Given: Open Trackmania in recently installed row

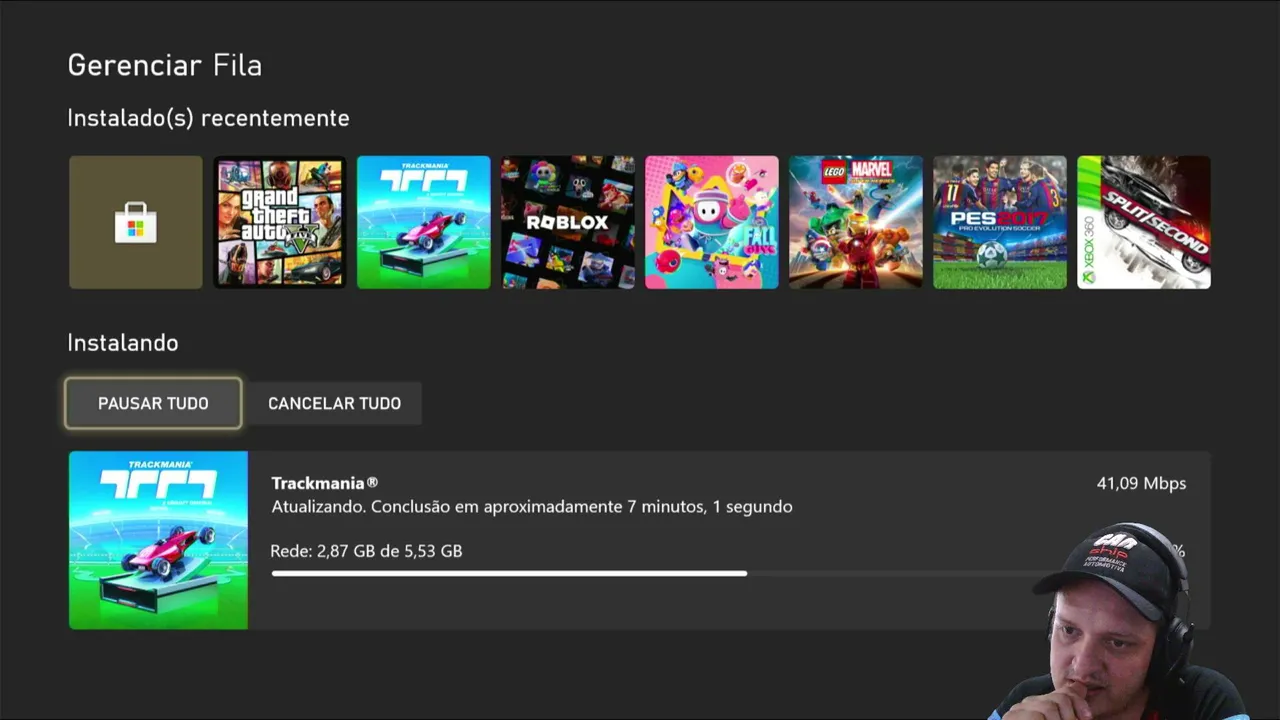Looking at the screenshot, I should coord(424,222).
